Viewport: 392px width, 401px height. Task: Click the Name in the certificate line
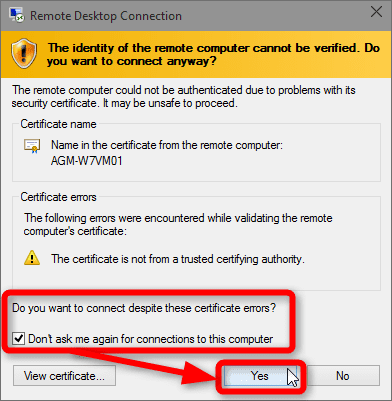coord(167,145)
